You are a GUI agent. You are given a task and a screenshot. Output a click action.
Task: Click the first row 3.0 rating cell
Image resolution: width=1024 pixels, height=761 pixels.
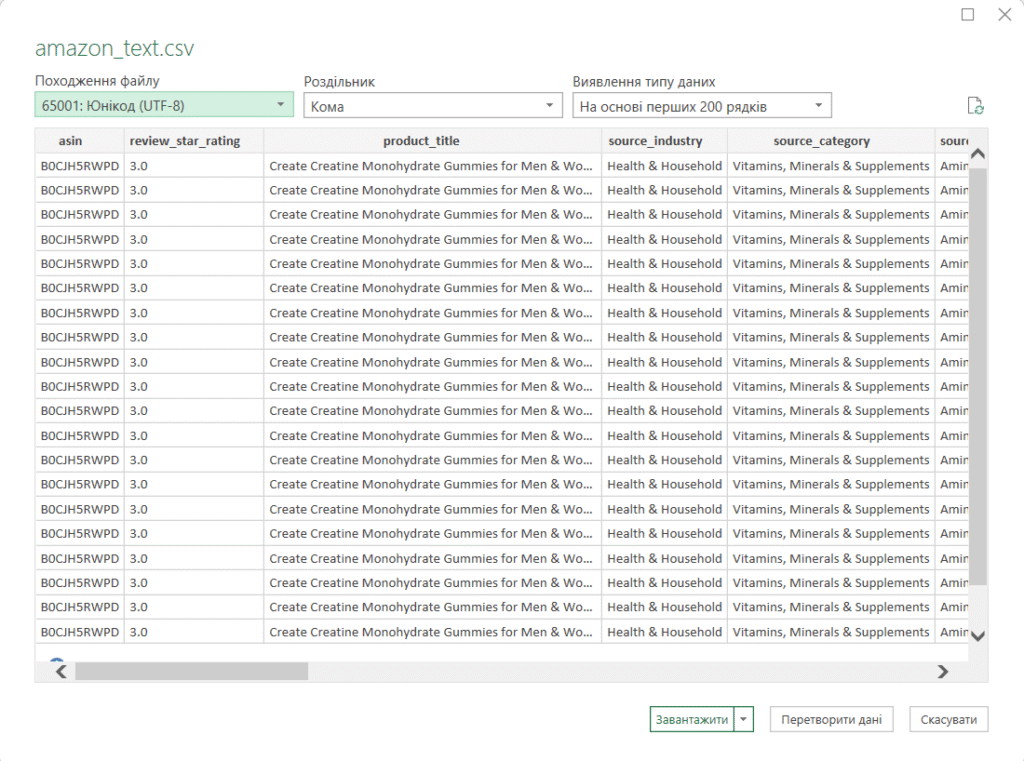194,166
